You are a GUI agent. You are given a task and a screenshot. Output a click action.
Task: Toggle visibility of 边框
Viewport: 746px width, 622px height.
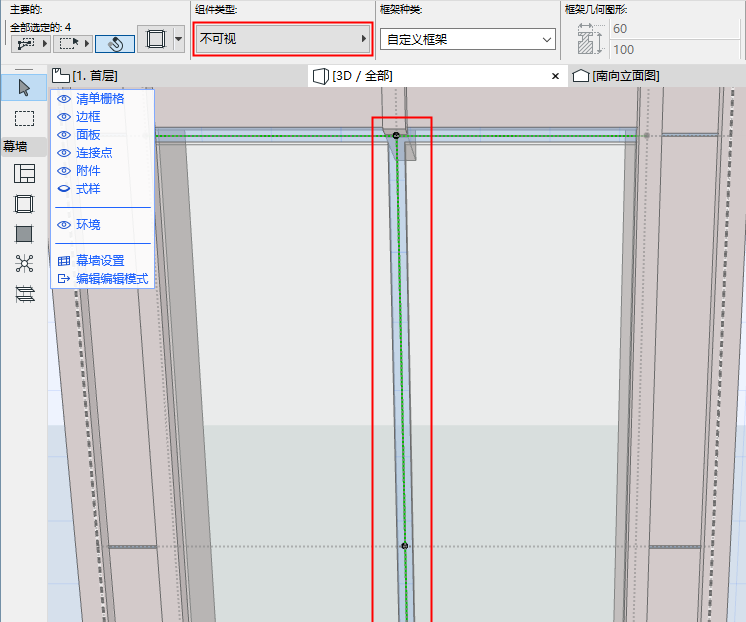pos(64,117)
